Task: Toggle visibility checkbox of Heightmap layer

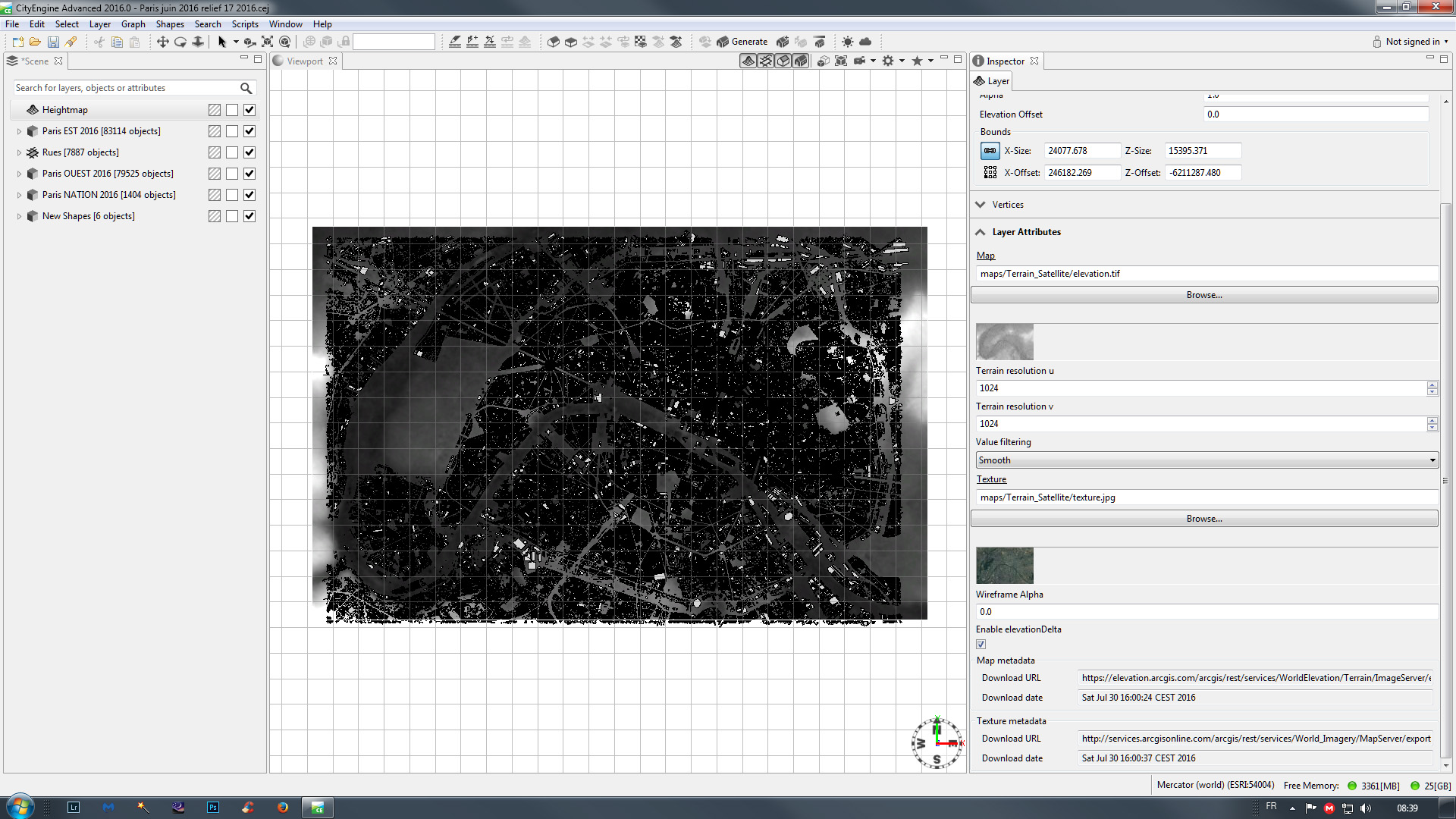Action: pos(249,110)
